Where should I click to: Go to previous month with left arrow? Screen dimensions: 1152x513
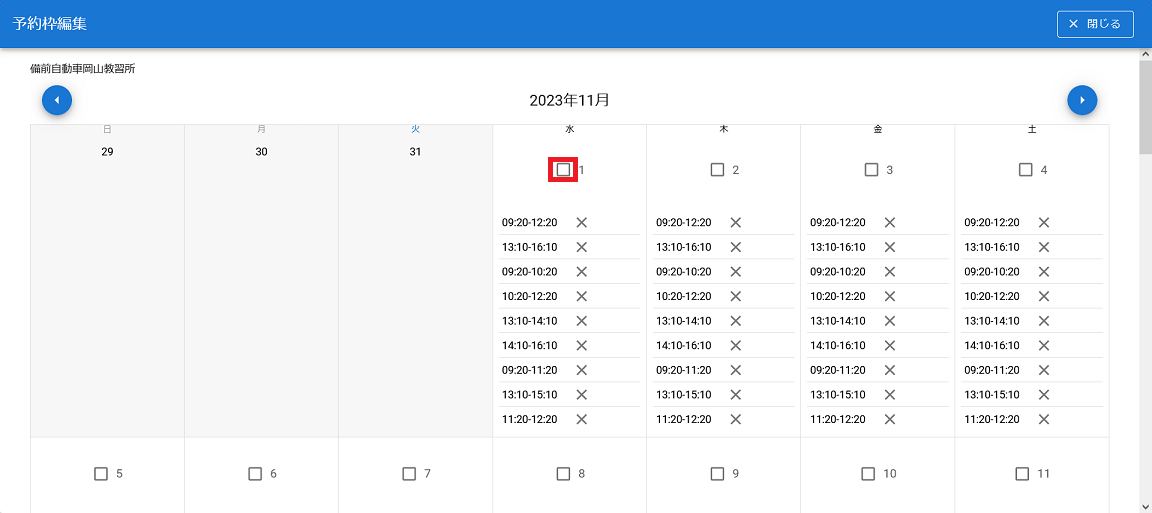click(x=57, y=100)
